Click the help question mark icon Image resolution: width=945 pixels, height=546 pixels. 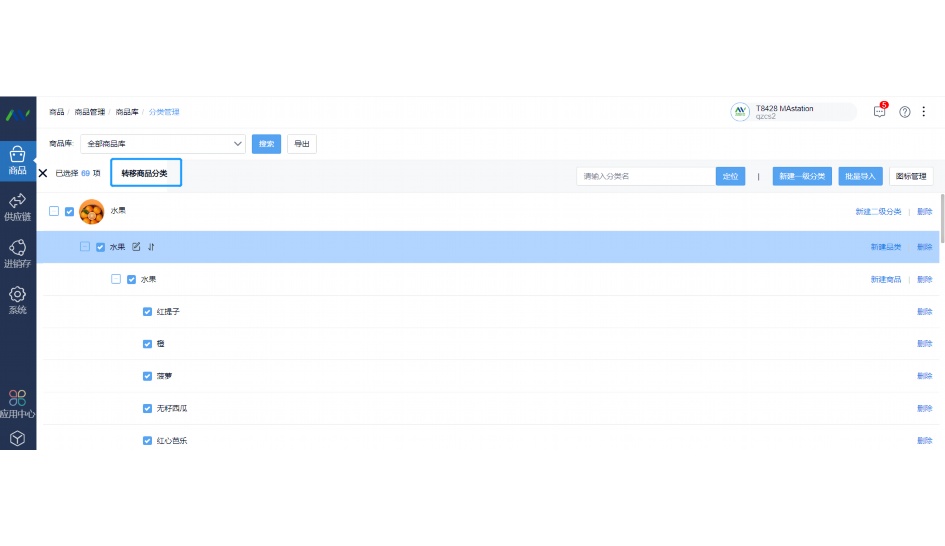click(x=905, y=112)
